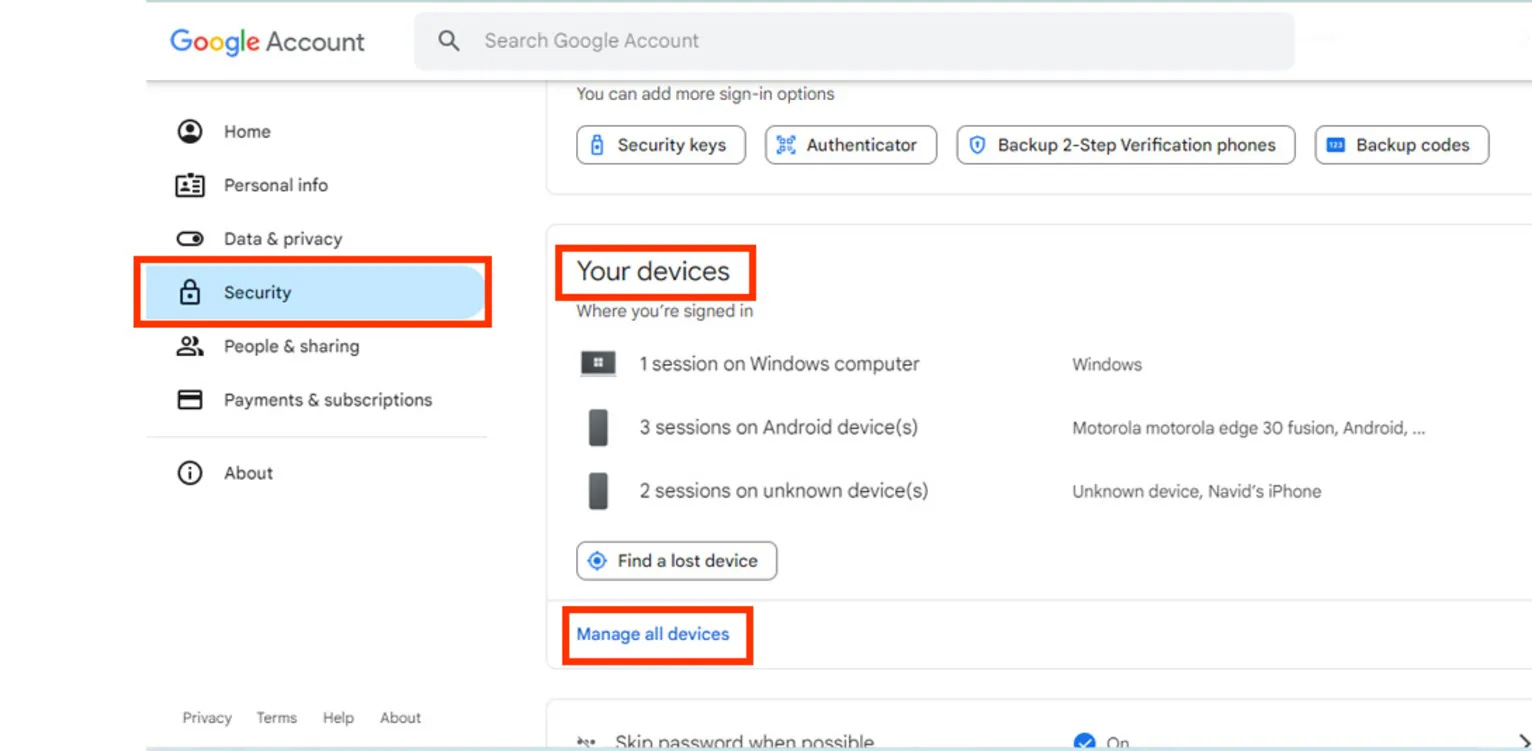Image resolution: width=1532 pixels, height=751 pixels.
Task: Open the Terms footer link
Action: pyautogui.click(x=276, y=718)
